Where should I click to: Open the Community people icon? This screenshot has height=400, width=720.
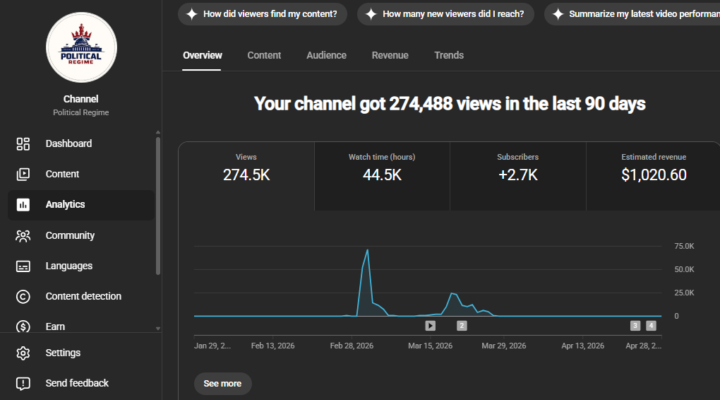tap(23, 236)
